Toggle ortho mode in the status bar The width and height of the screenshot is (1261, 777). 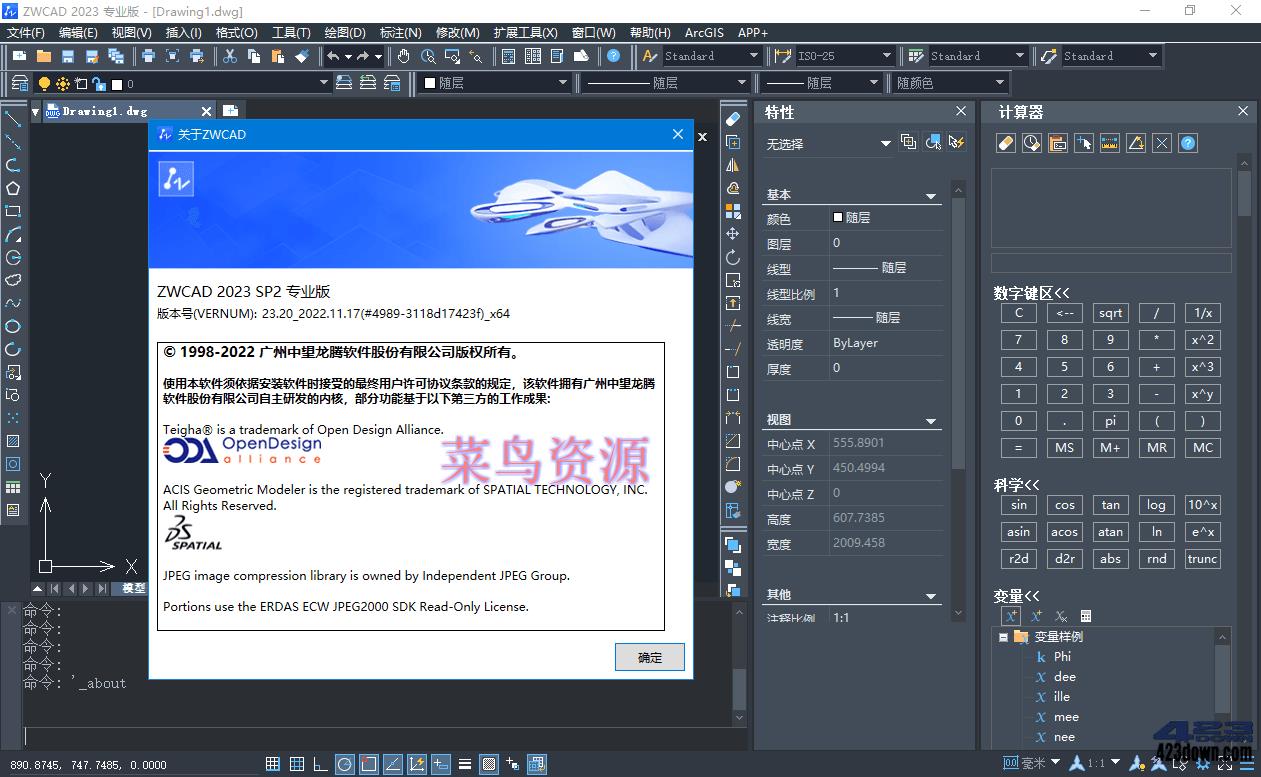(x=320, y=763)
